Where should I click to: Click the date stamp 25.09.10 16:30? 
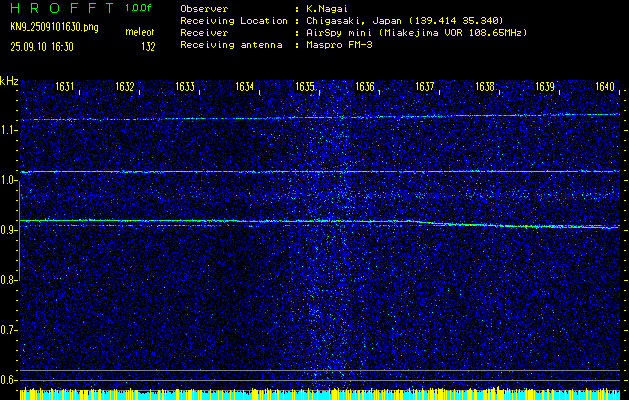point(42,47)
